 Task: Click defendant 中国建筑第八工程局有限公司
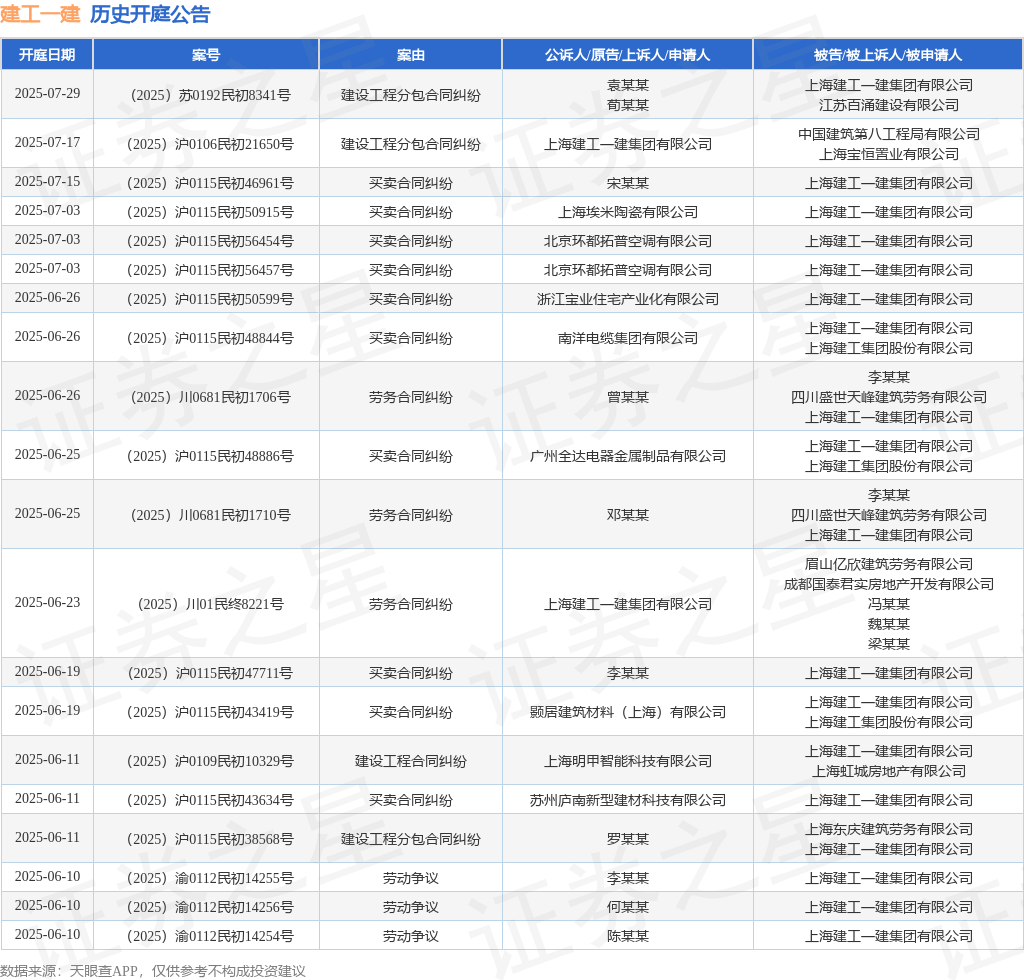click(888, 134)
